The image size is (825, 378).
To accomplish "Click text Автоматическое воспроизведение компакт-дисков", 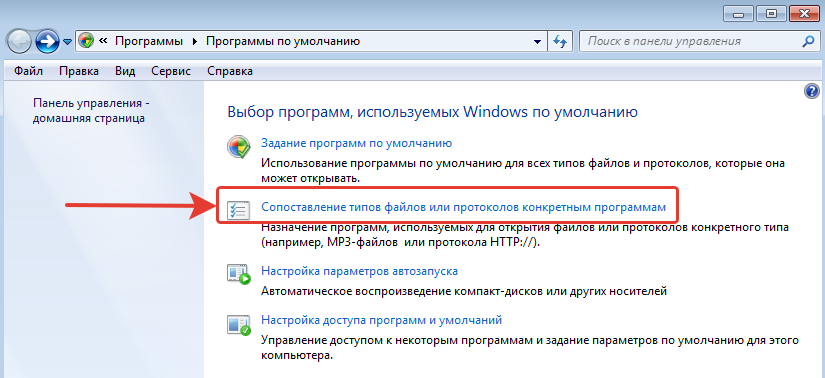I will (464, 291).
